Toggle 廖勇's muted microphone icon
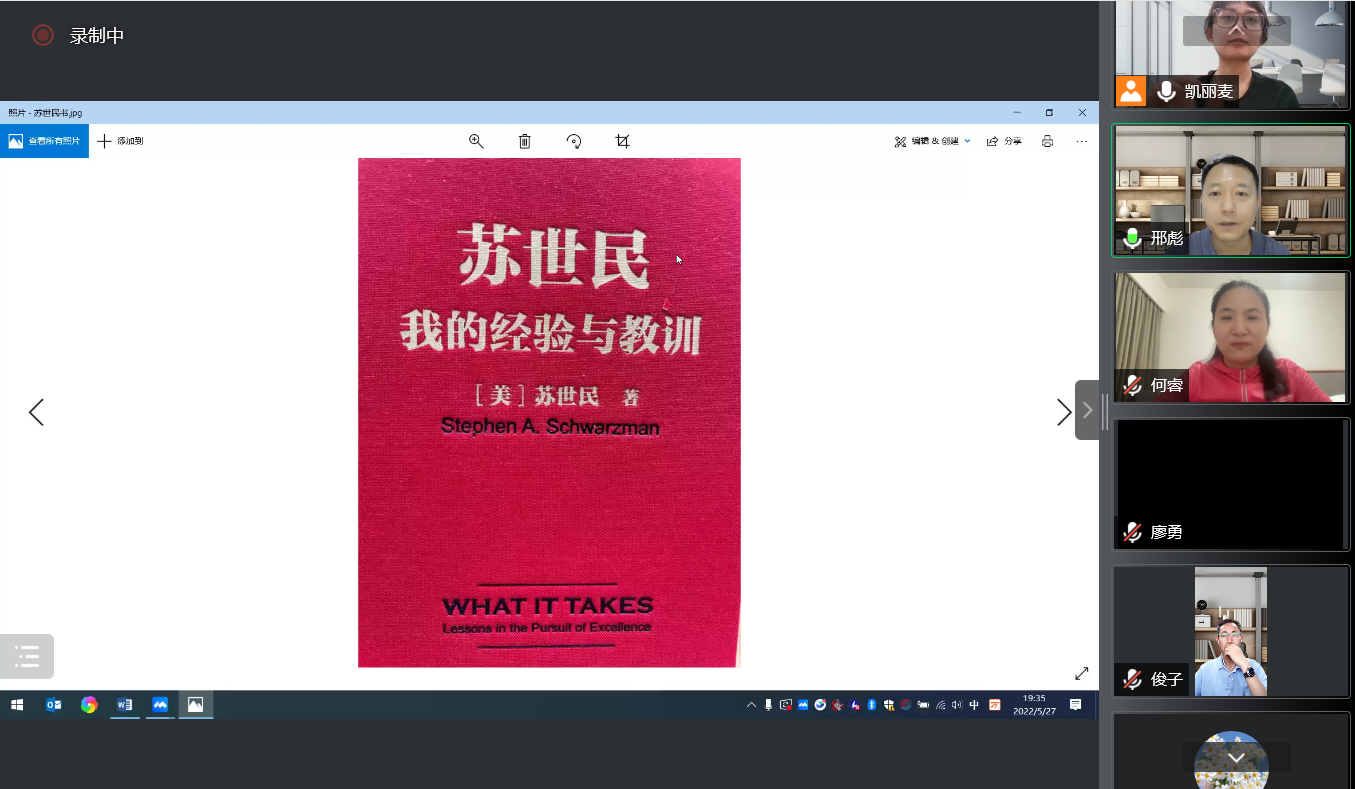 pos(1132,532)
